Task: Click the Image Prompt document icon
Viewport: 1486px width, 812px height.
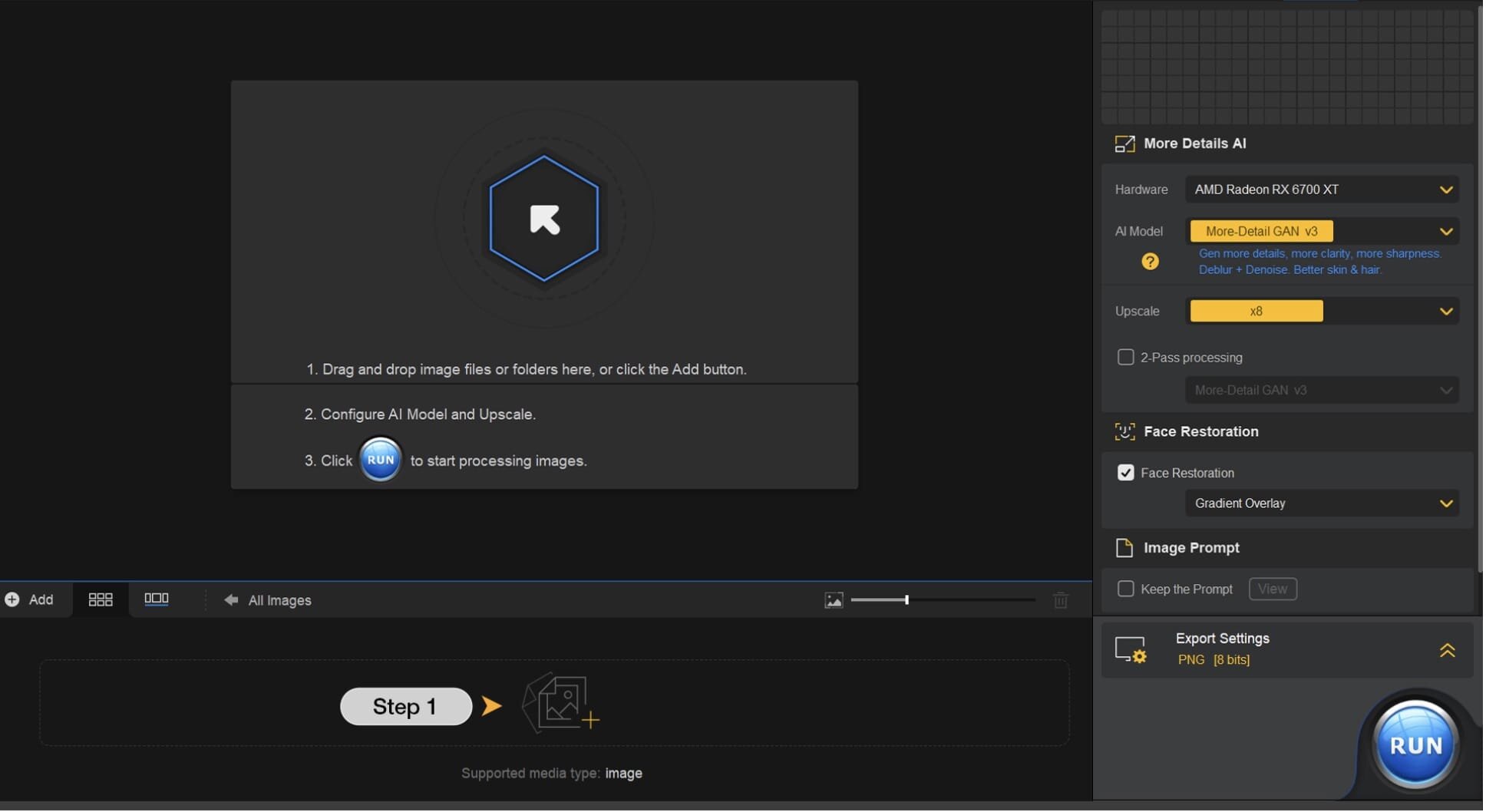Action: tap(1125, 547)
